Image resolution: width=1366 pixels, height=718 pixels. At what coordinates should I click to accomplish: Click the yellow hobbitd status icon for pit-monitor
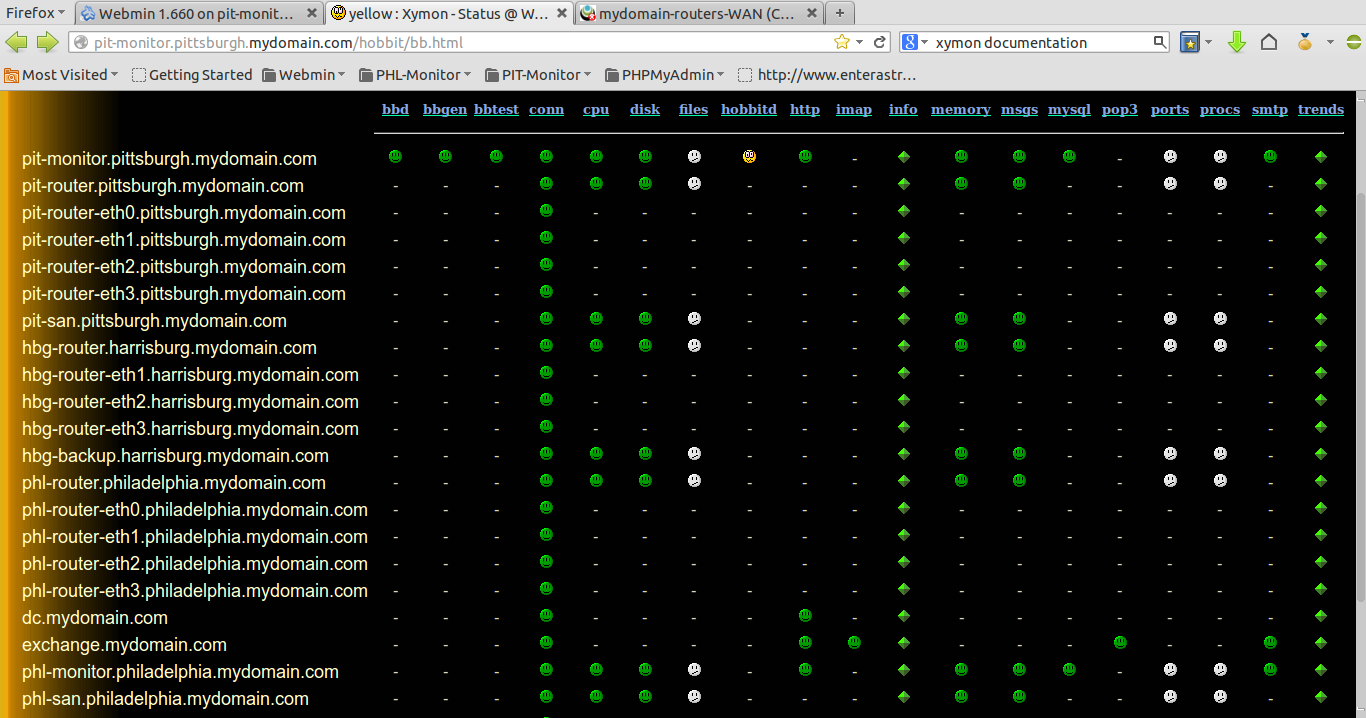tap(749, 156)
